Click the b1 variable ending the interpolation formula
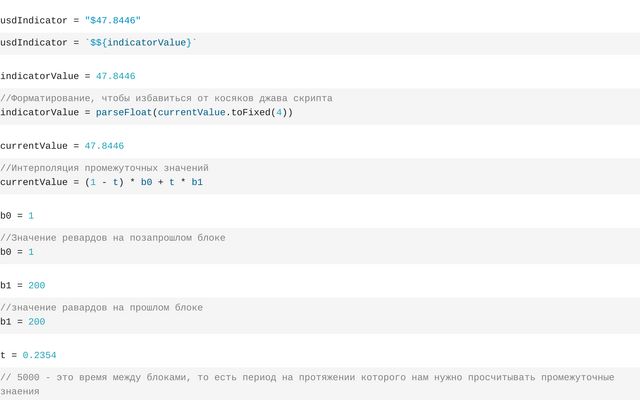 point(197,182)
